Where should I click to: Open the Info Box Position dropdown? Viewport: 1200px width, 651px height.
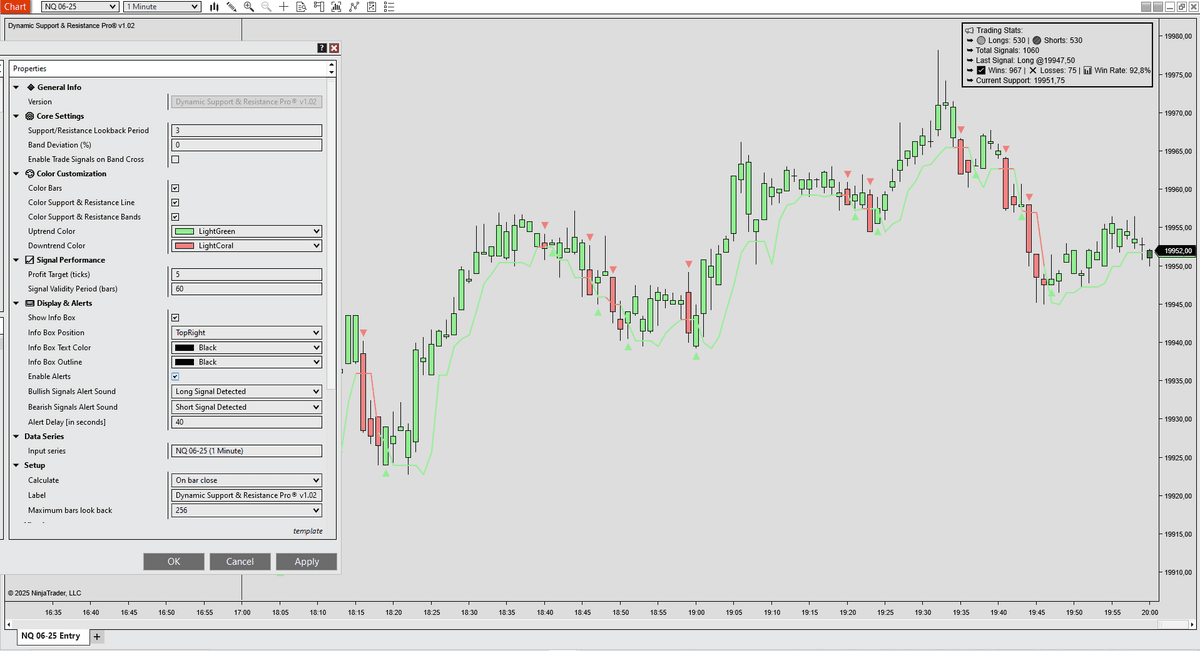click(x=247, y=333)
